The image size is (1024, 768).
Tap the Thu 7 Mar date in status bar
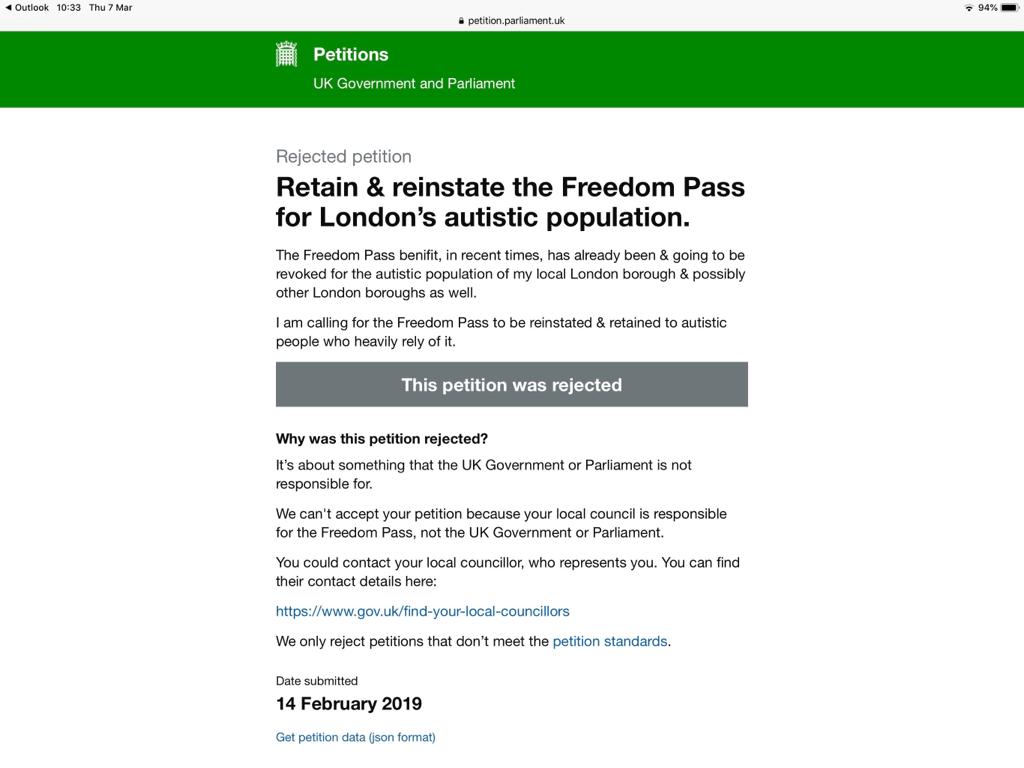[110, 8]
